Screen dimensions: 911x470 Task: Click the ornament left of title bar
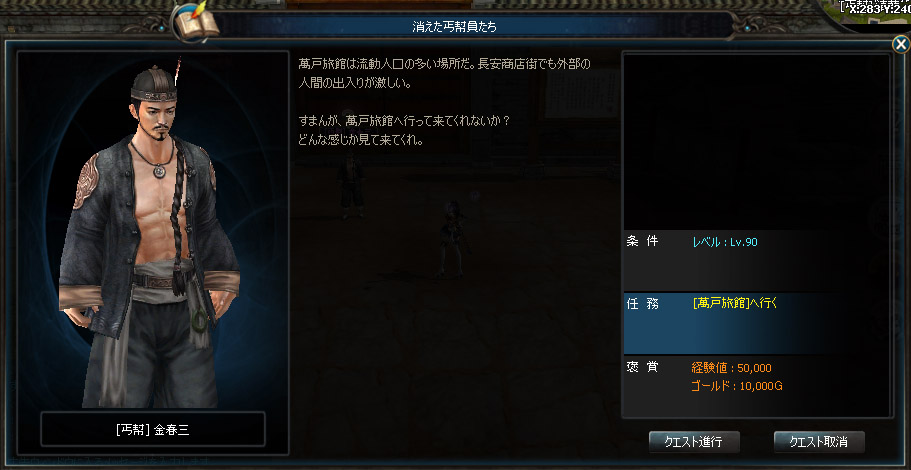coord(153,26)
